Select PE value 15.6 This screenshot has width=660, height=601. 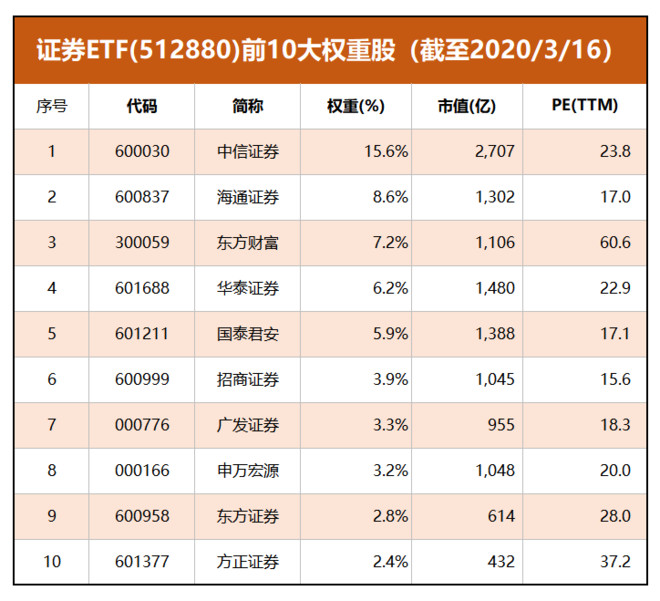tap(615, 379)
